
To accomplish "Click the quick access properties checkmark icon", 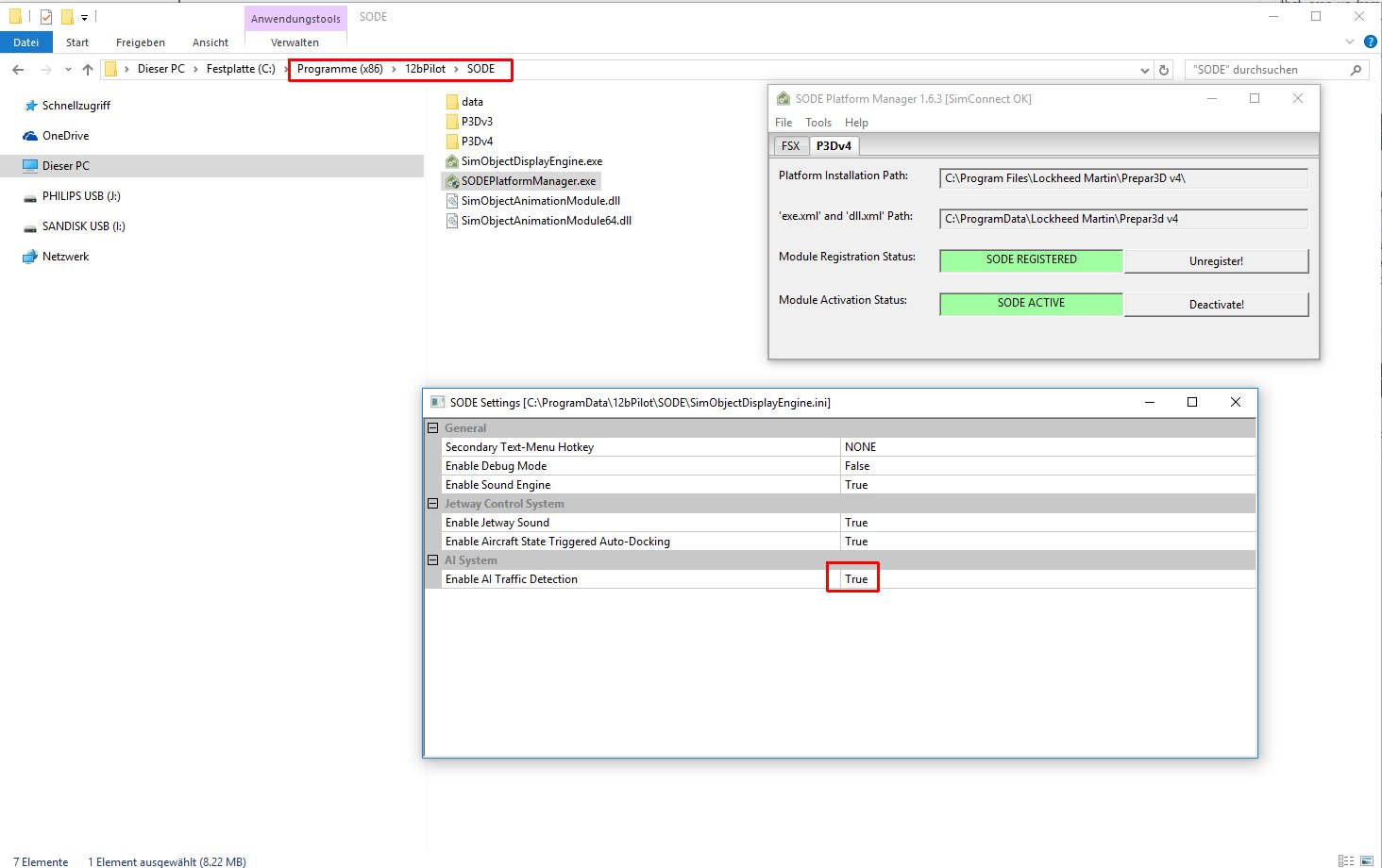I will pyautogui.click(x=46, y=17).
